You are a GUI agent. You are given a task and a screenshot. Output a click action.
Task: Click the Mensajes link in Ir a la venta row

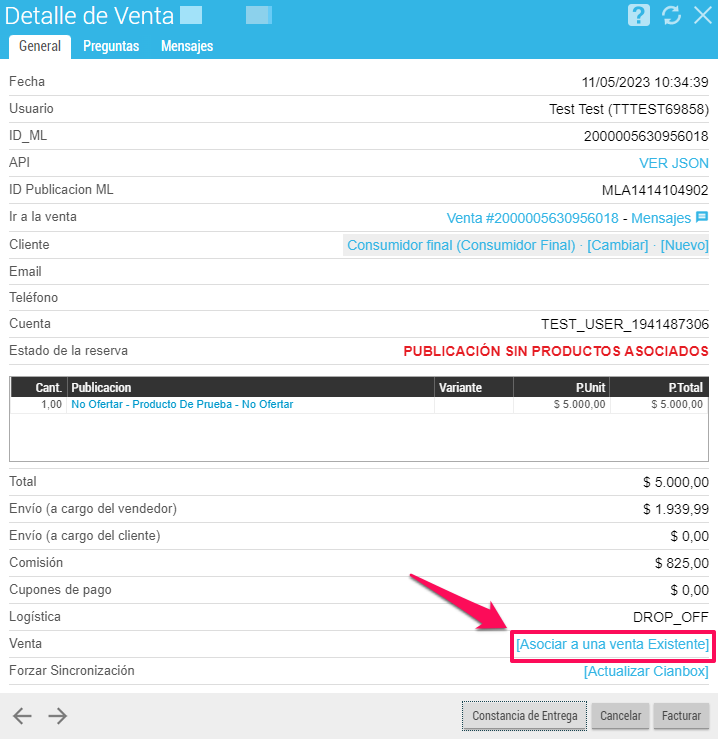pyautogui.click(x=661, y=218)
